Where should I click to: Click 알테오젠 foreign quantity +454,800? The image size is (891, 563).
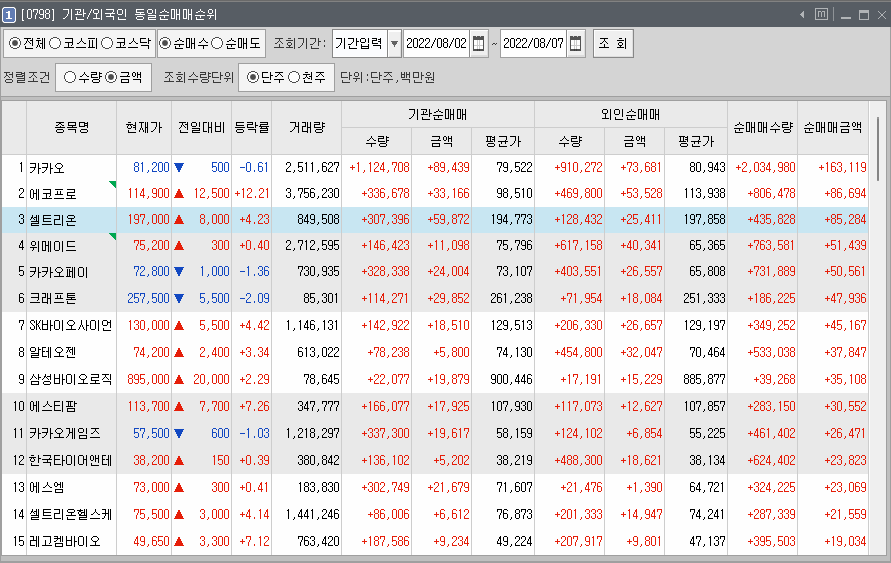pyautogui.click(x=578, y=352)
